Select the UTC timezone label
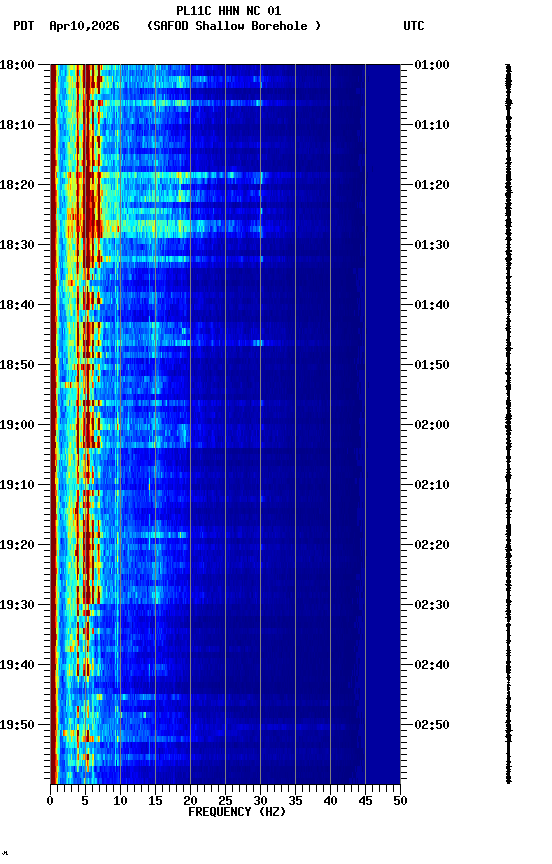The image size is (552, 864). [414, 26]
